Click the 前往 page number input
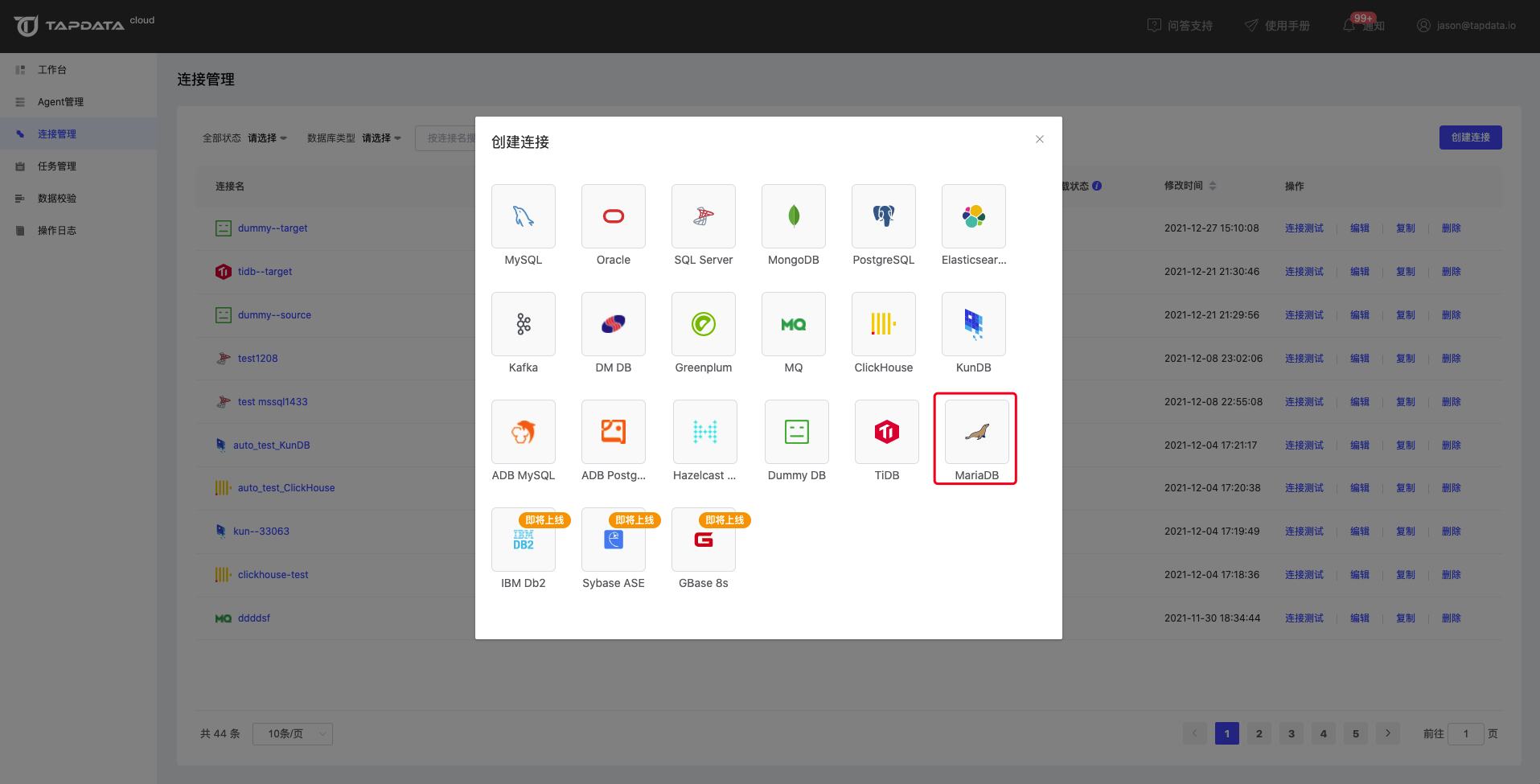Image resolution: width=1540 pixels, height=784 pixels. point(1466,734)
